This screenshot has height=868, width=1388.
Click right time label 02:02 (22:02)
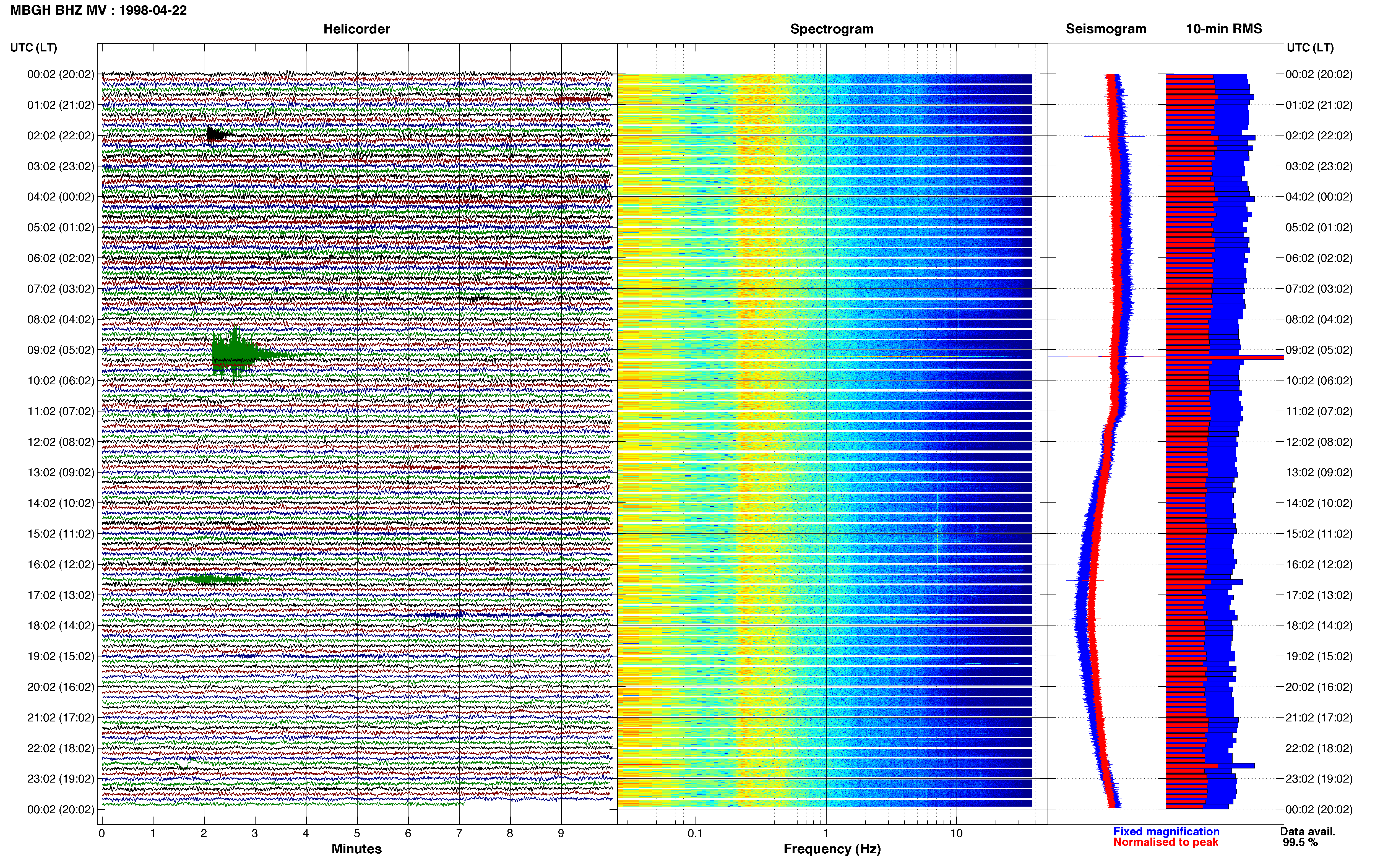tap(1319, 135)
